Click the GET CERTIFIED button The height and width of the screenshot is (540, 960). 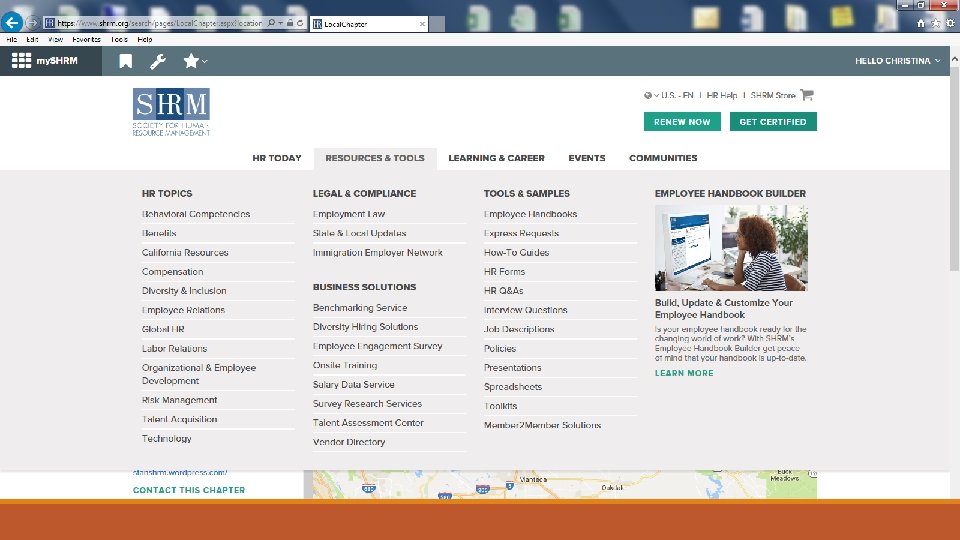tap(773, 122)
